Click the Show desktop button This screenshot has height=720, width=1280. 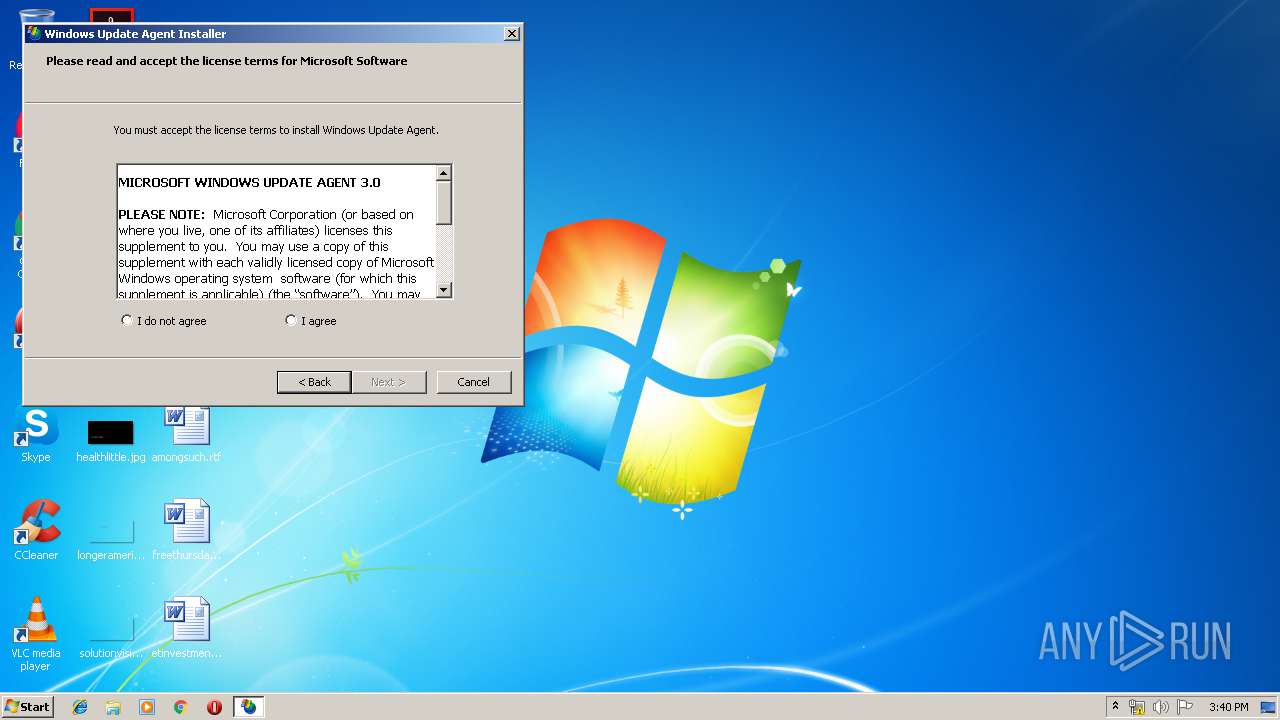point(1269,707)
